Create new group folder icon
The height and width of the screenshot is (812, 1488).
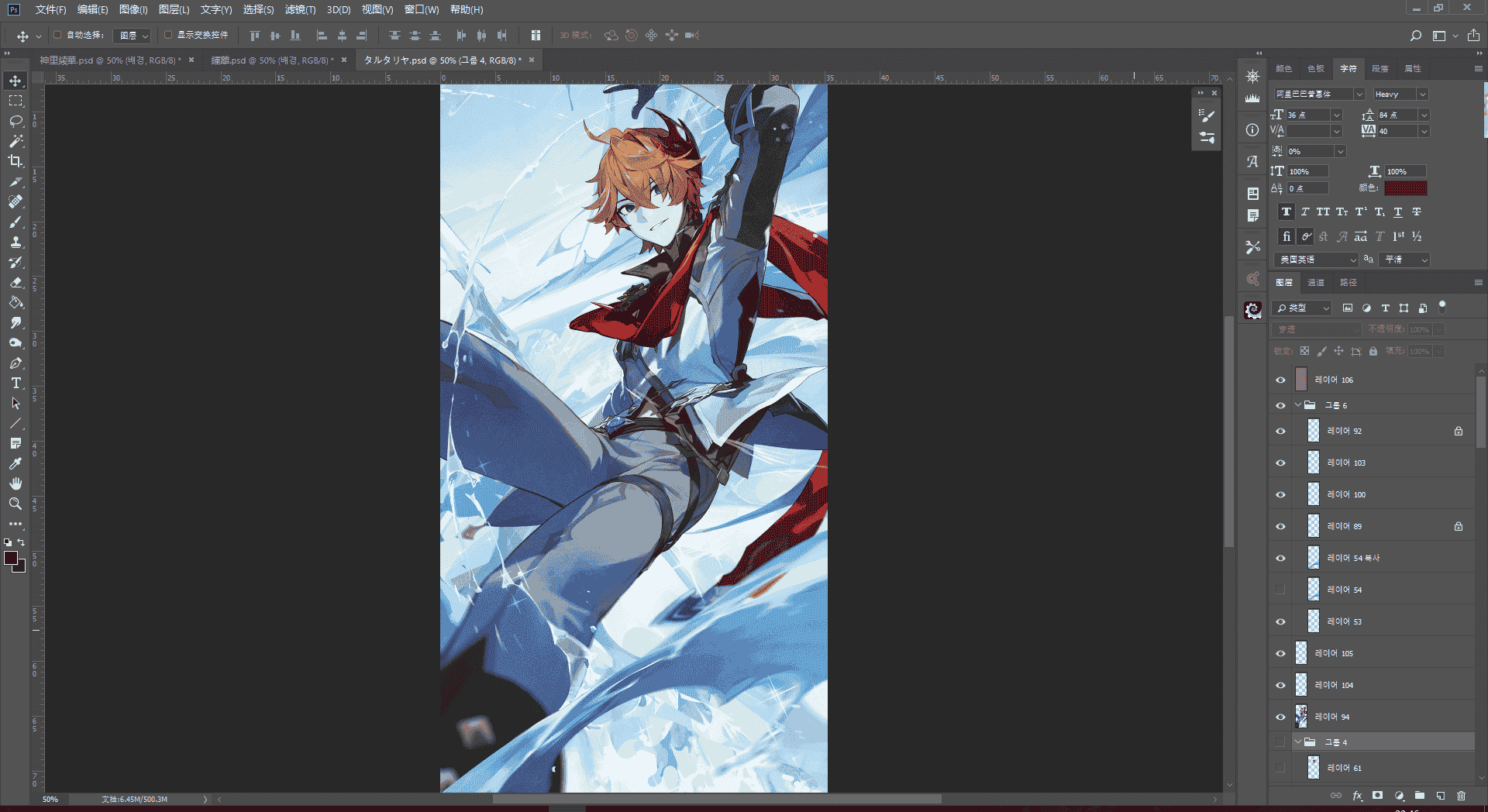(x=1419, y=796)
